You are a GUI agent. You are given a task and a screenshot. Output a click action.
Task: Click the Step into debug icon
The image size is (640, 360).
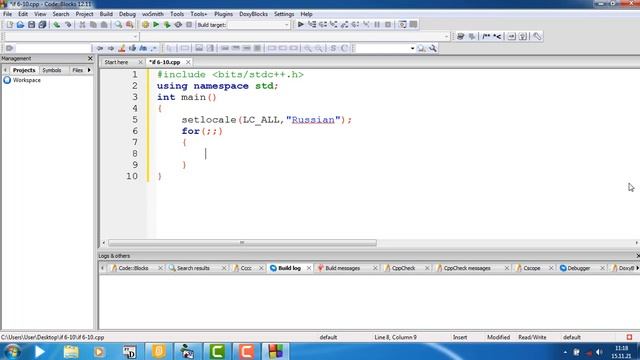pos(334,24)
